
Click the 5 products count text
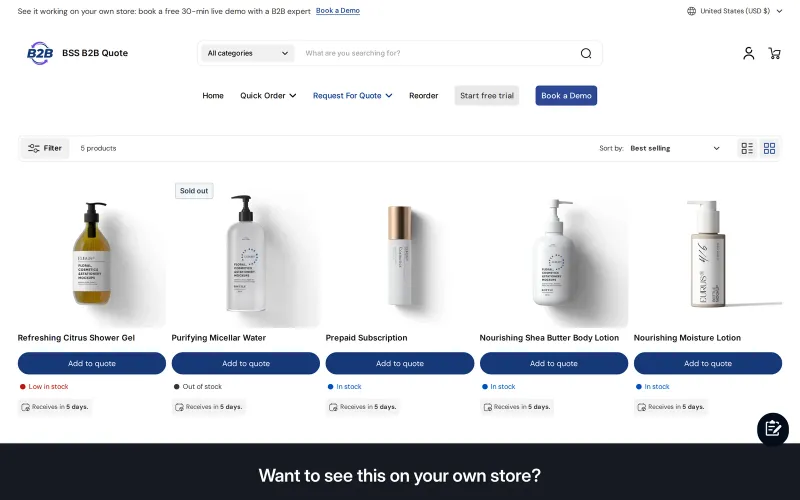[98, 148]
